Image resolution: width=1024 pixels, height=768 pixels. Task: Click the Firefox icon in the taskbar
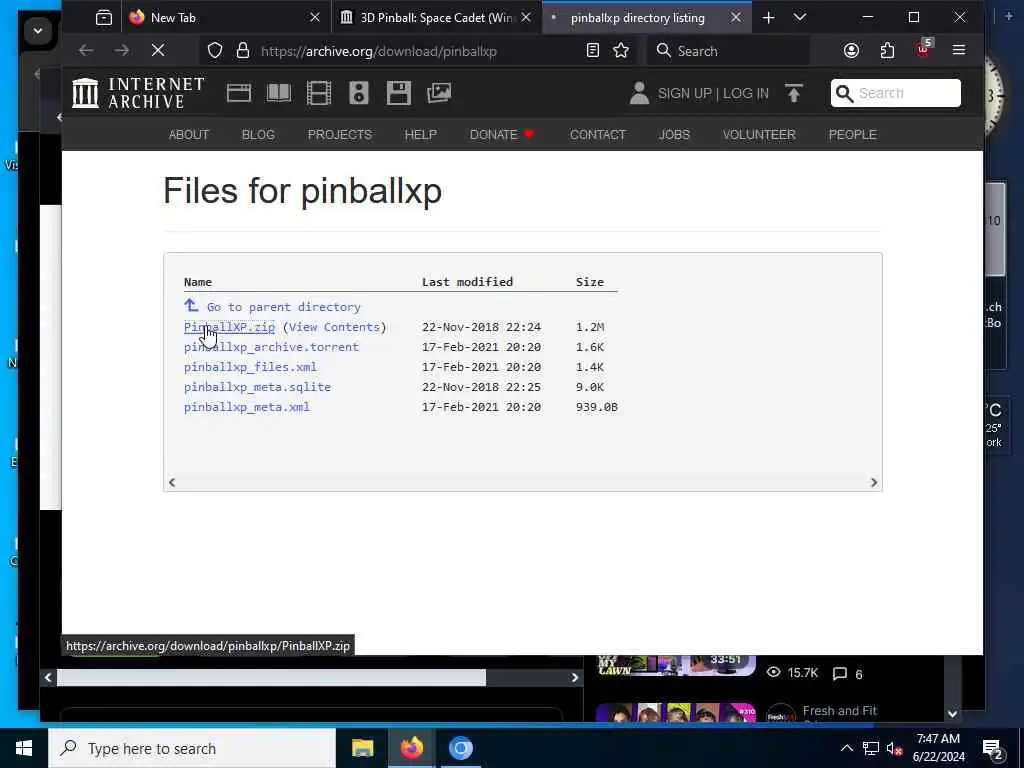[x=411, y=748]
